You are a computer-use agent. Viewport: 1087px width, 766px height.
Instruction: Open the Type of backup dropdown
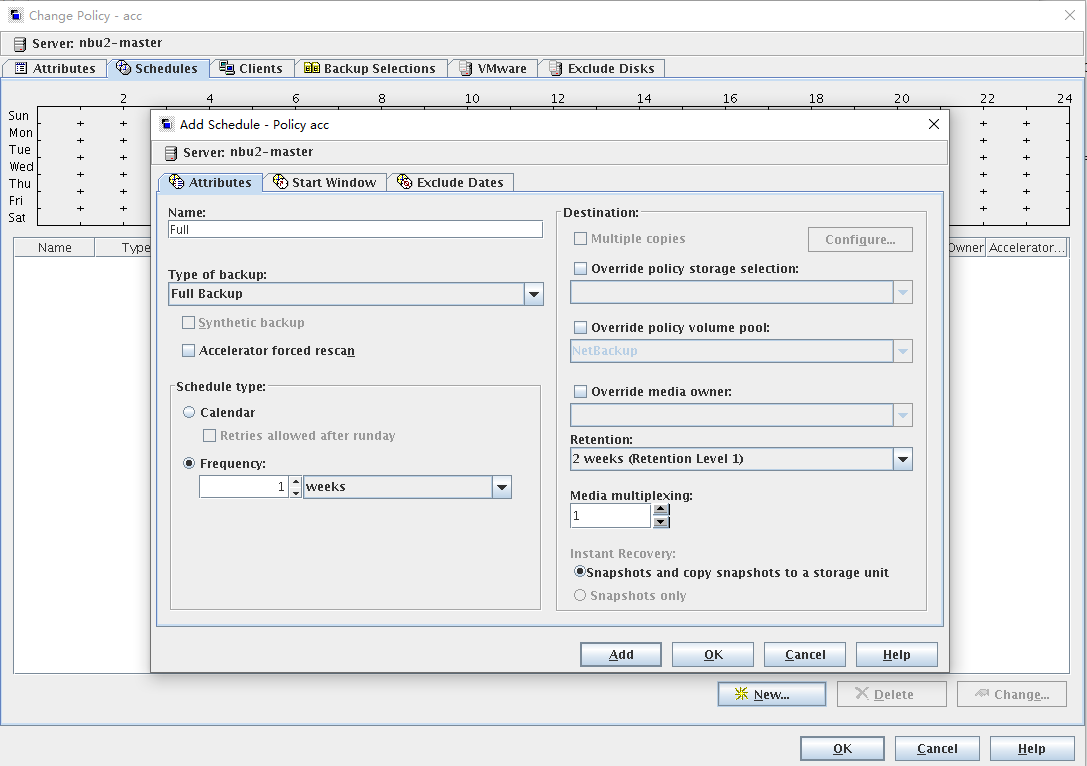click(x=534, y=294)
